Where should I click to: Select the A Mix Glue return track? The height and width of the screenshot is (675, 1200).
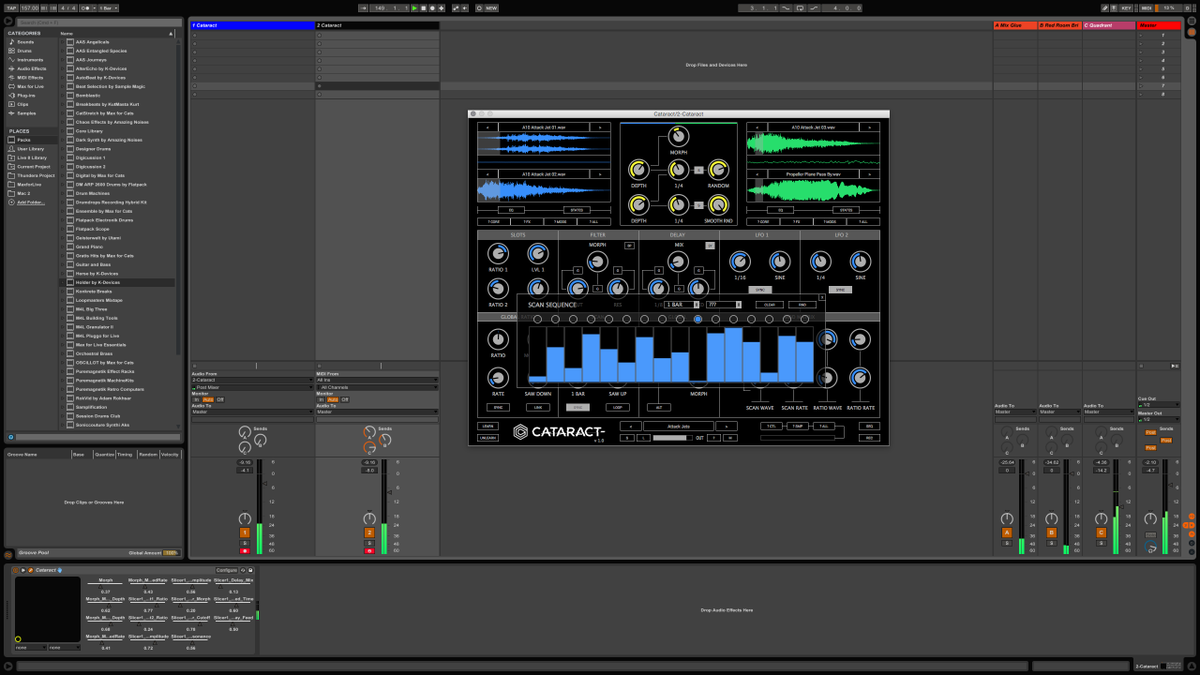pyautogui.click(x=1015, y=25)
